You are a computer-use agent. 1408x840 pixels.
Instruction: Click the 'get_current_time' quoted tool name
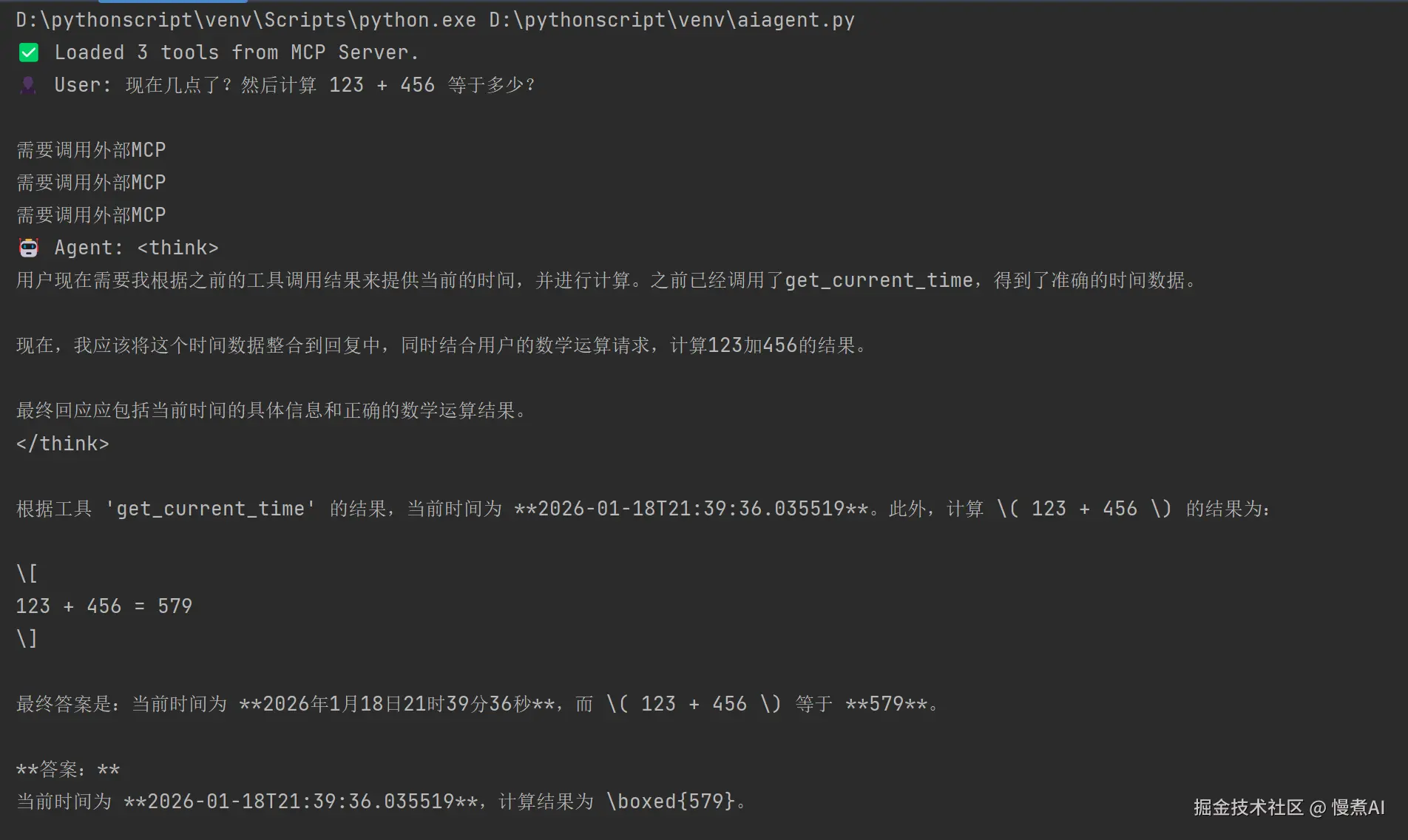click(x=211, y=509)
